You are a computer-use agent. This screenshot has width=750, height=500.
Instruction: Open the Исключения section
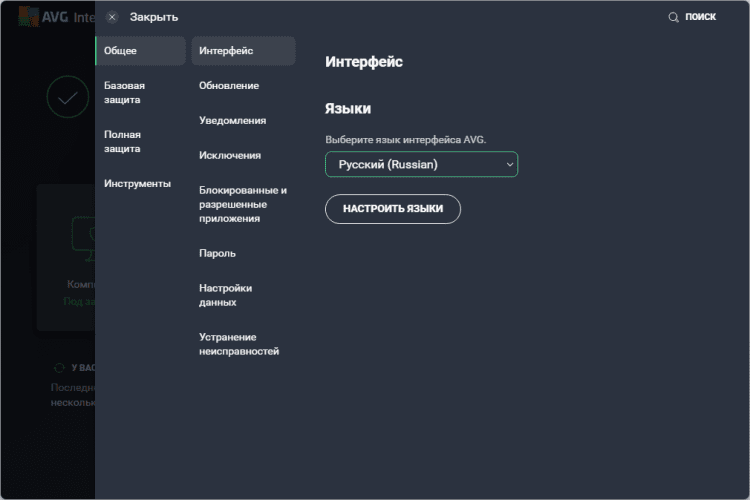pyautogui.click(x=230, y=156)
